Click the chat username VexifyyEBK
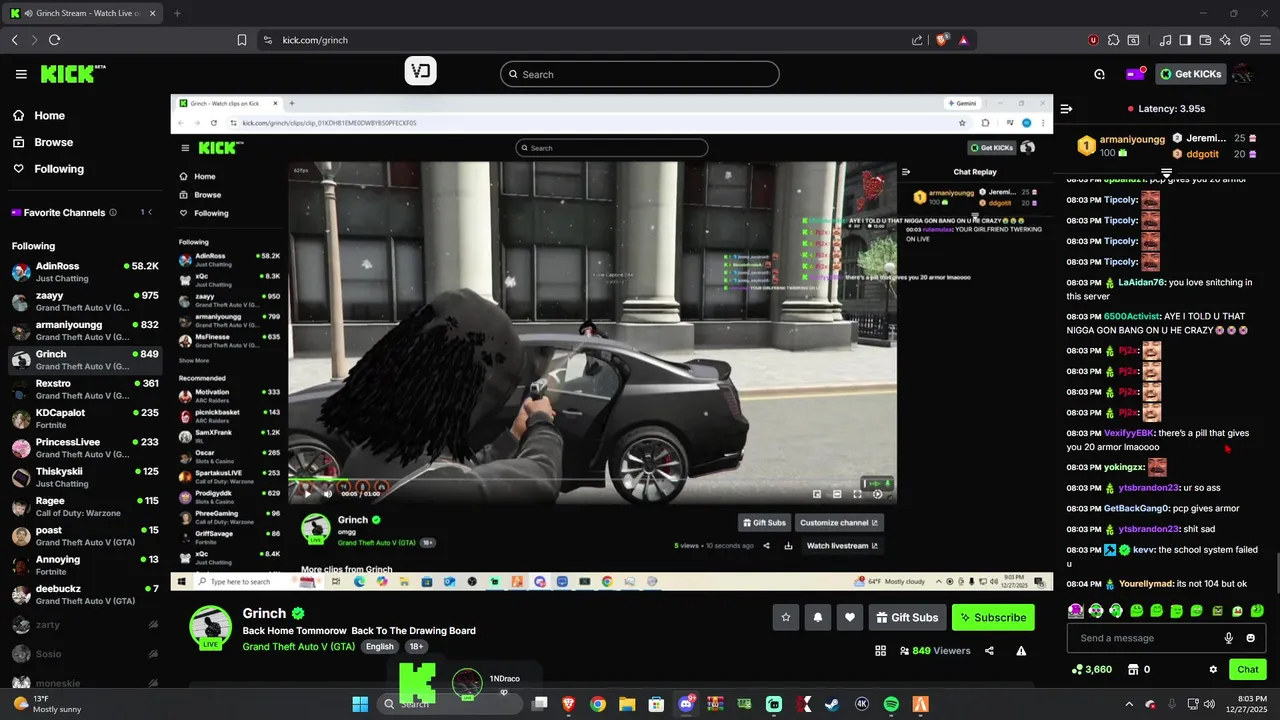 point(1129,433)
